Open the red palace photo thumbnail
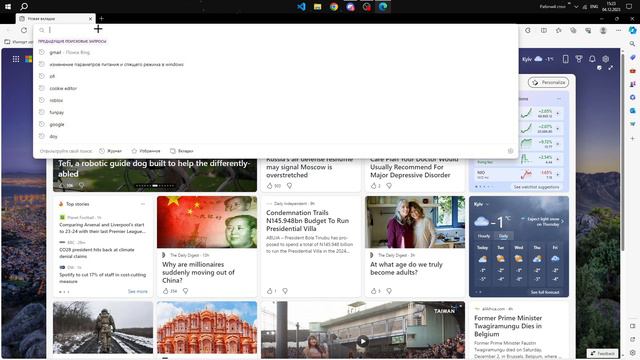 pos(207,328)
